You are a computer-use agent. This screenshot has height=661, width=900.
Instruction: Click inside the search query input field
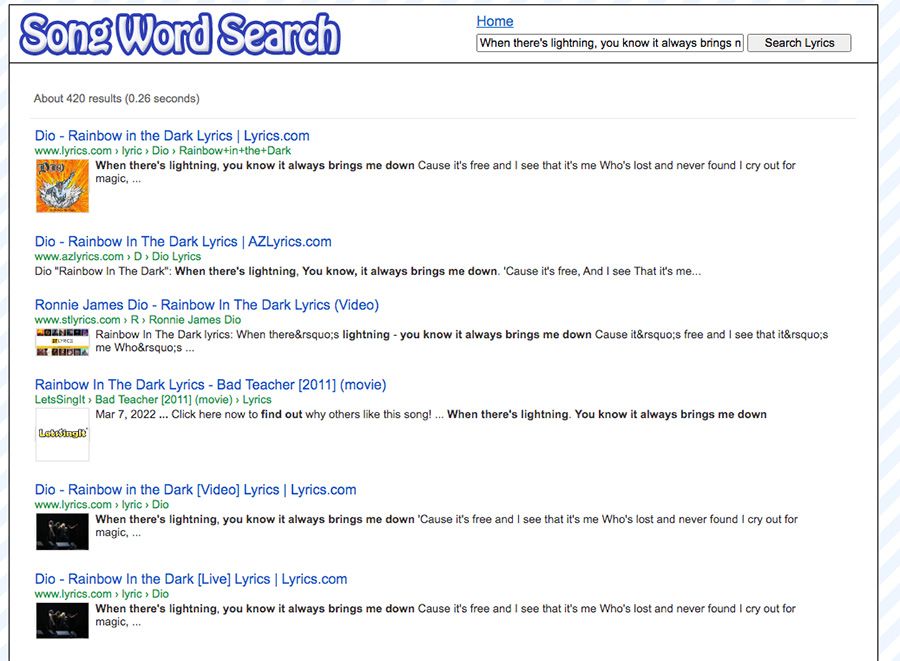pos(610,43)
